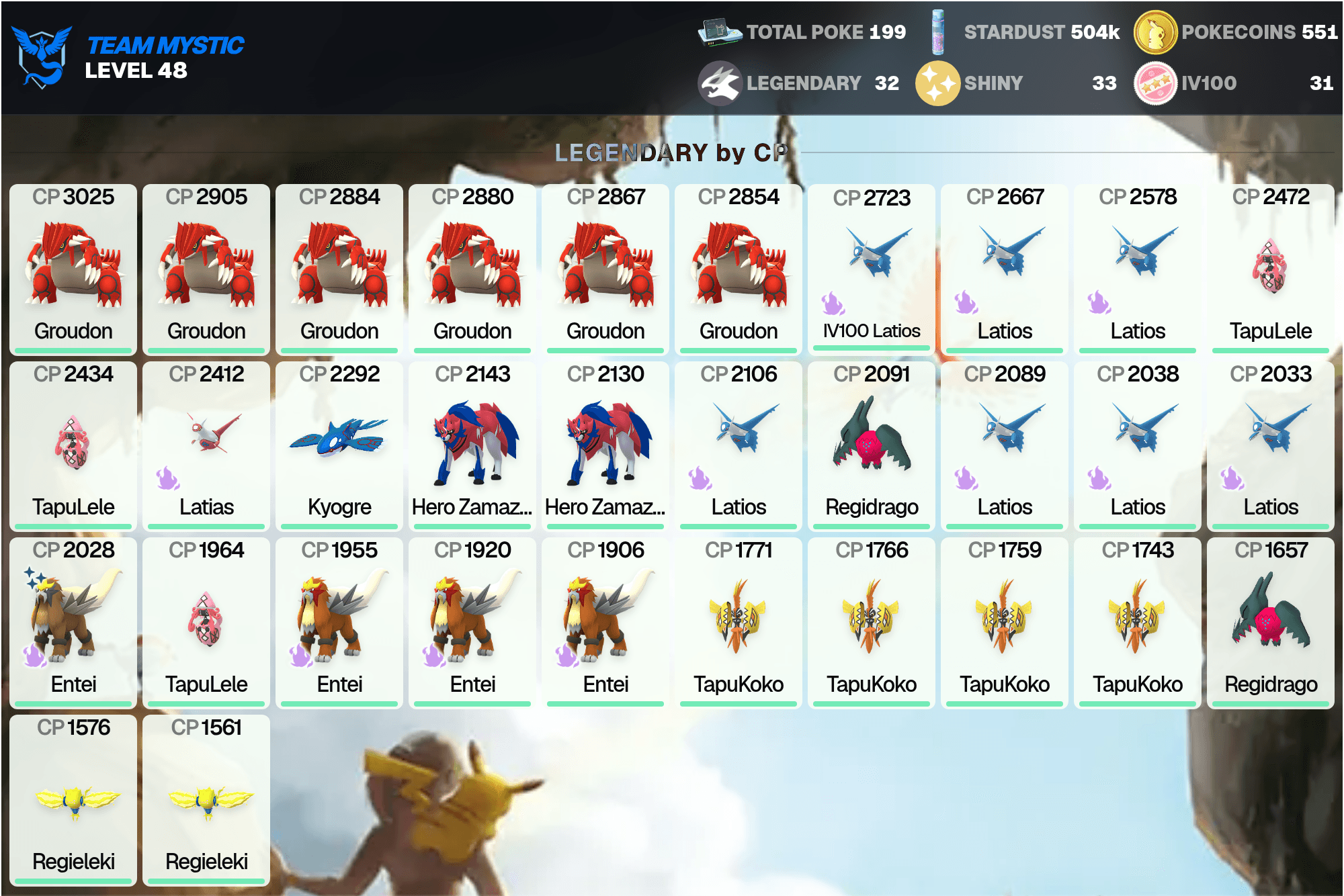Click the 'IV100 Latios' name label
Image resolution: width=1344 pixels, height=896 pixels.
tap(872, 330)
